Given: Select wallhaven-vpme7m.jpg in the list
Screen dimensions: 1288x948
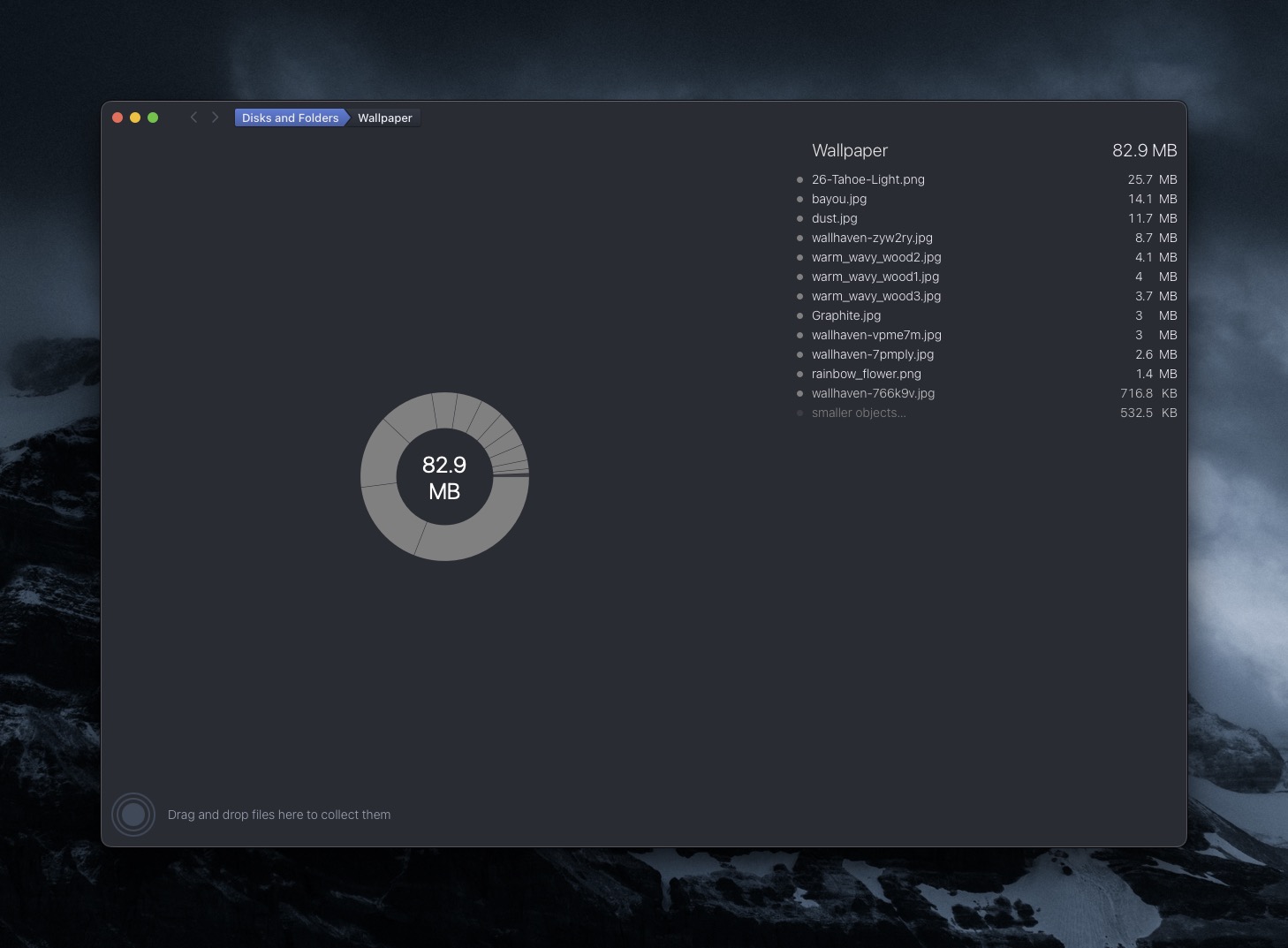Looking at the screenshot, I should [876, 335].
